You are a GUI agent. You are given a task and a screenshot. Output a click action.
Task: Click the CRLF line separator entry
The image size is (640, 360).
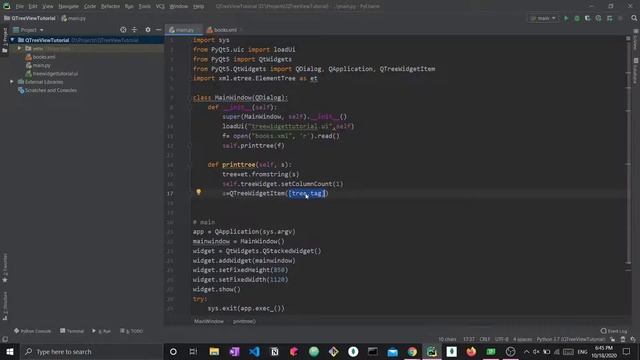click(484, 339)
